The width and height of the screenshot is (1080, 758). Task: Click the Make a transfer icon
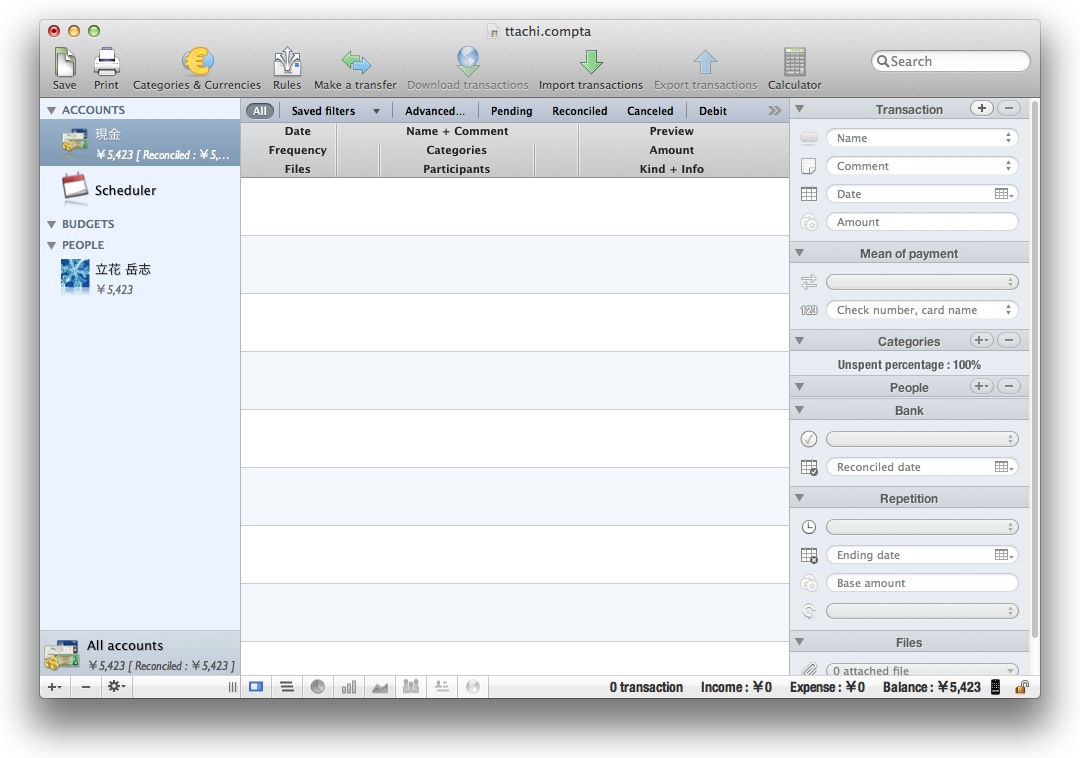[355, 63]
